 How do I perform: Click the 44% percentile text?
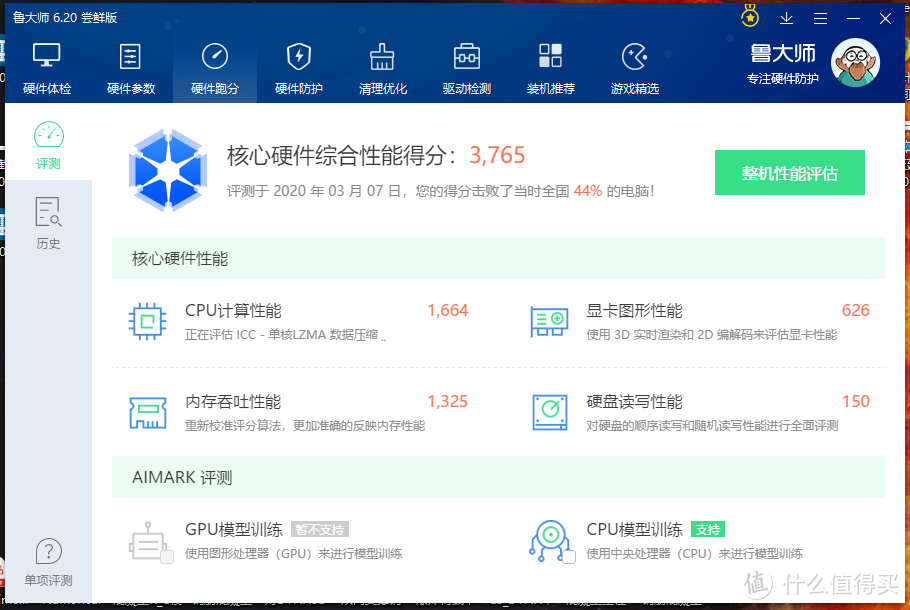coord(588,191)
